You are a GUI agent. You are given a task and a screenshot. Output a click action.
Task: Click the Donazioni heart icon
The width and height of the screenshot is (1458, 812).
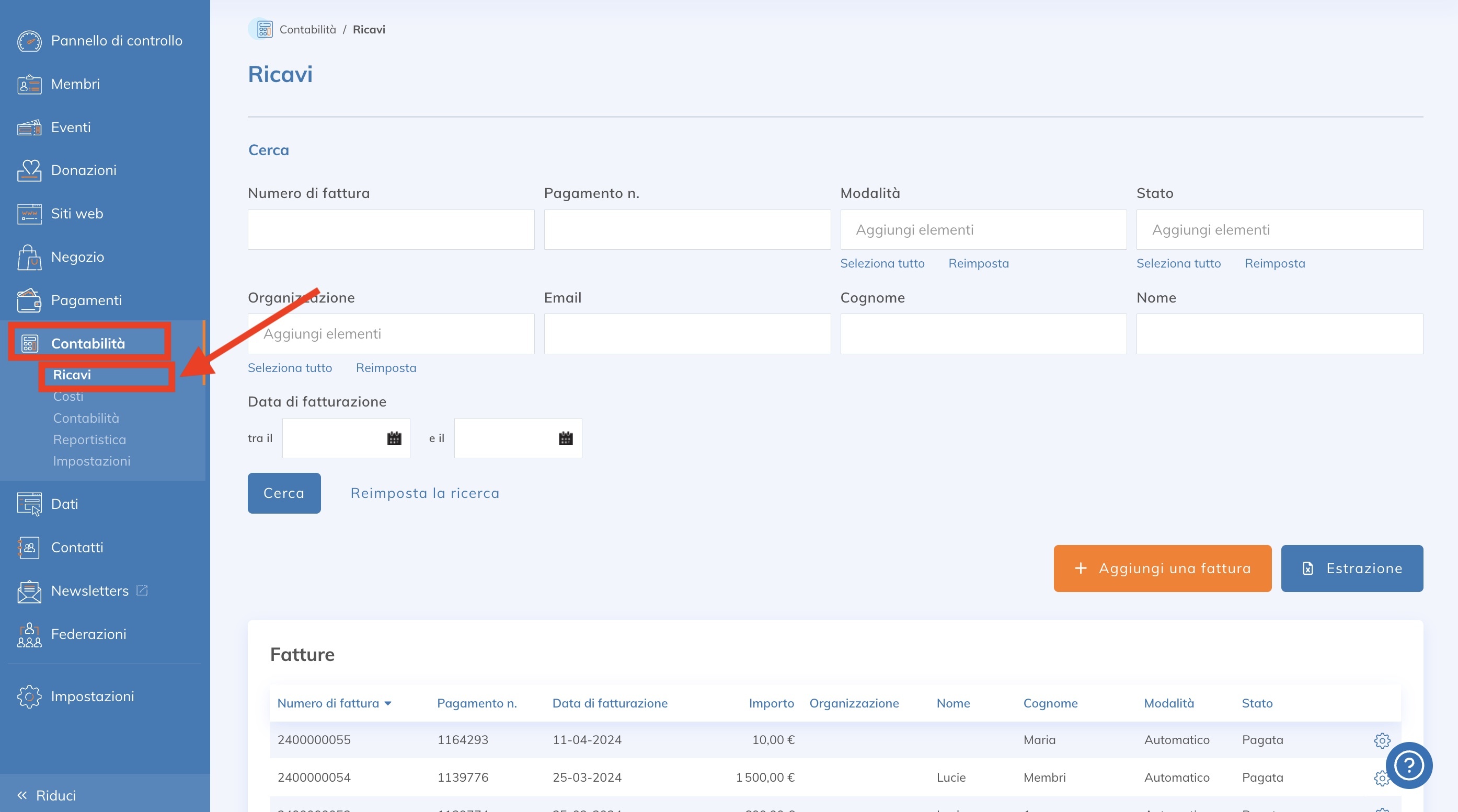[x=29, y=170]
